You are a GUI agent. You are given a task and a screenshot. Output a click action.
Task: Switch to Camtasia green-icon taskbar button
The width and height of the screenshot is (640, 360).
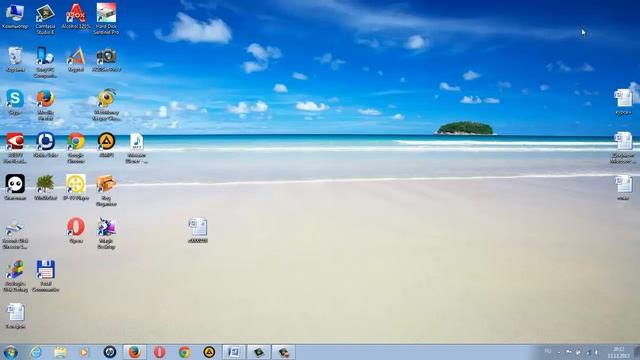click(x=259, y=352)
